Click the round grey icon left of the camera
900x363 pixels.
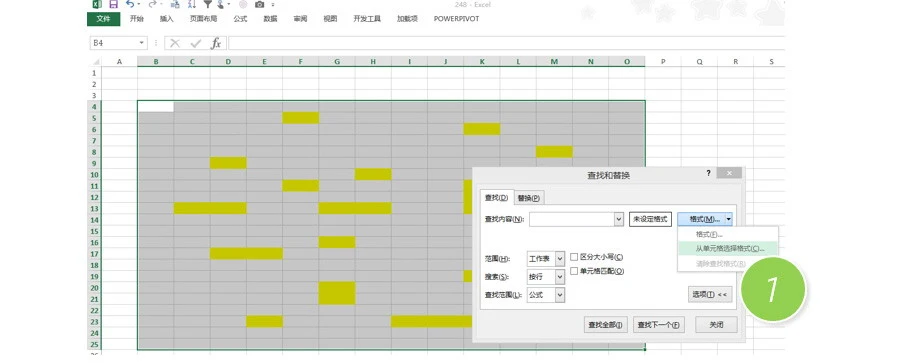[x=242, y=4]
